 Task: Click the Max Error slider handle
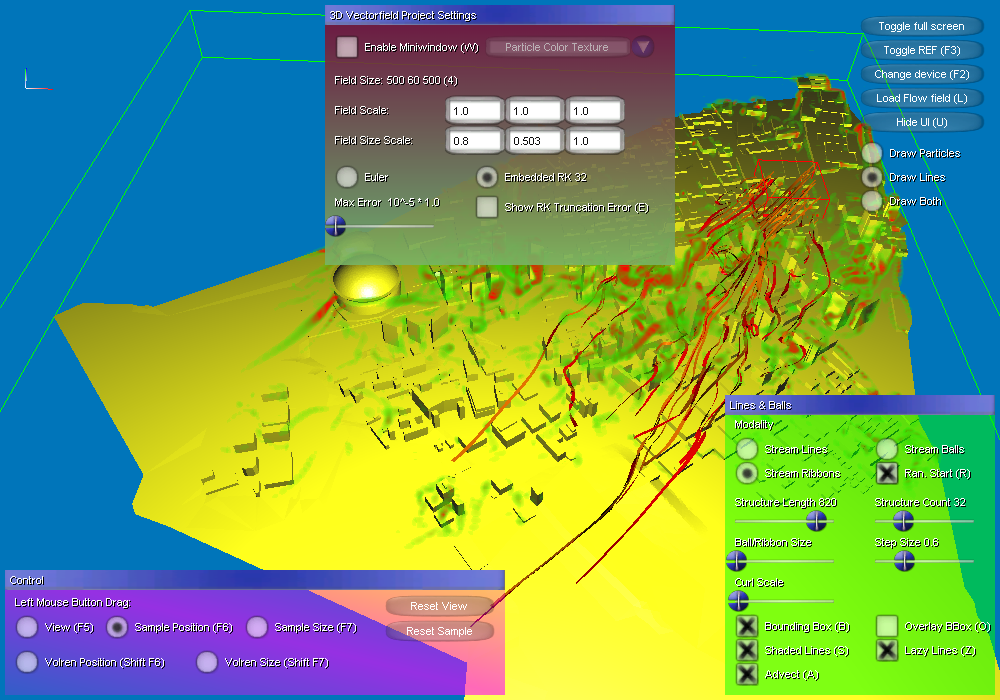tap(336, 226)
